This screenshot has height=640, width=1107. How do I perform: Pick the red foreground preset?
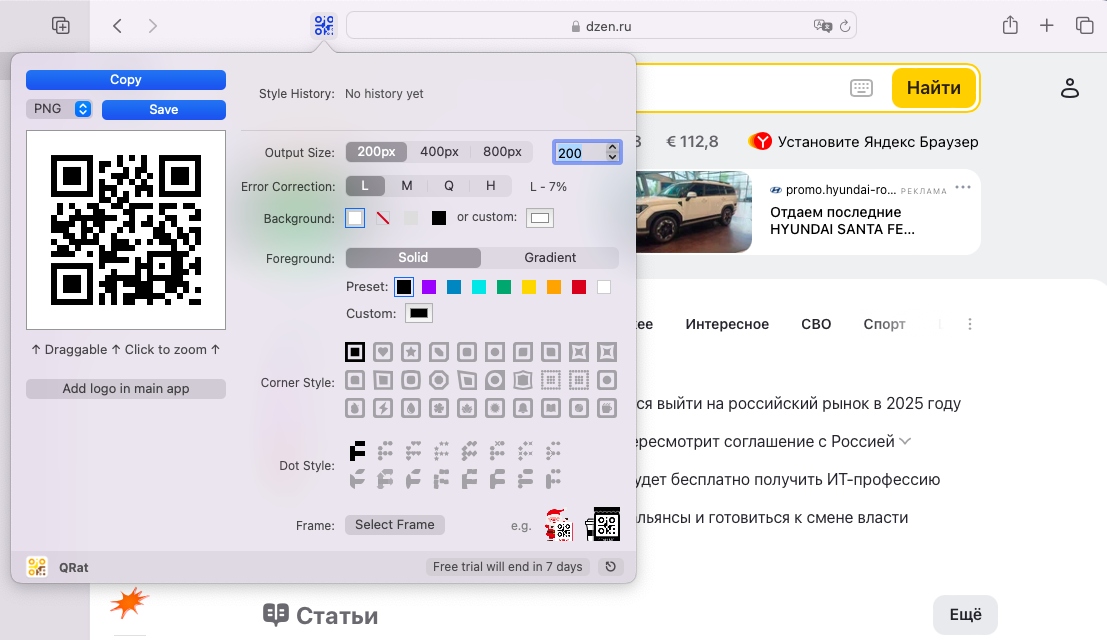(579, 287)
